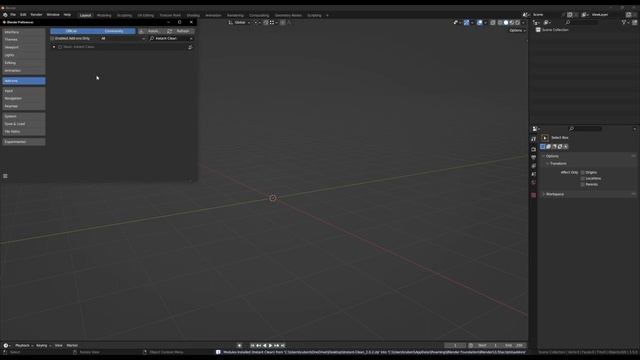640x360 pixels.
Task: Expand the Instant Clean add-on entry
Action: [x=54, y=47]
